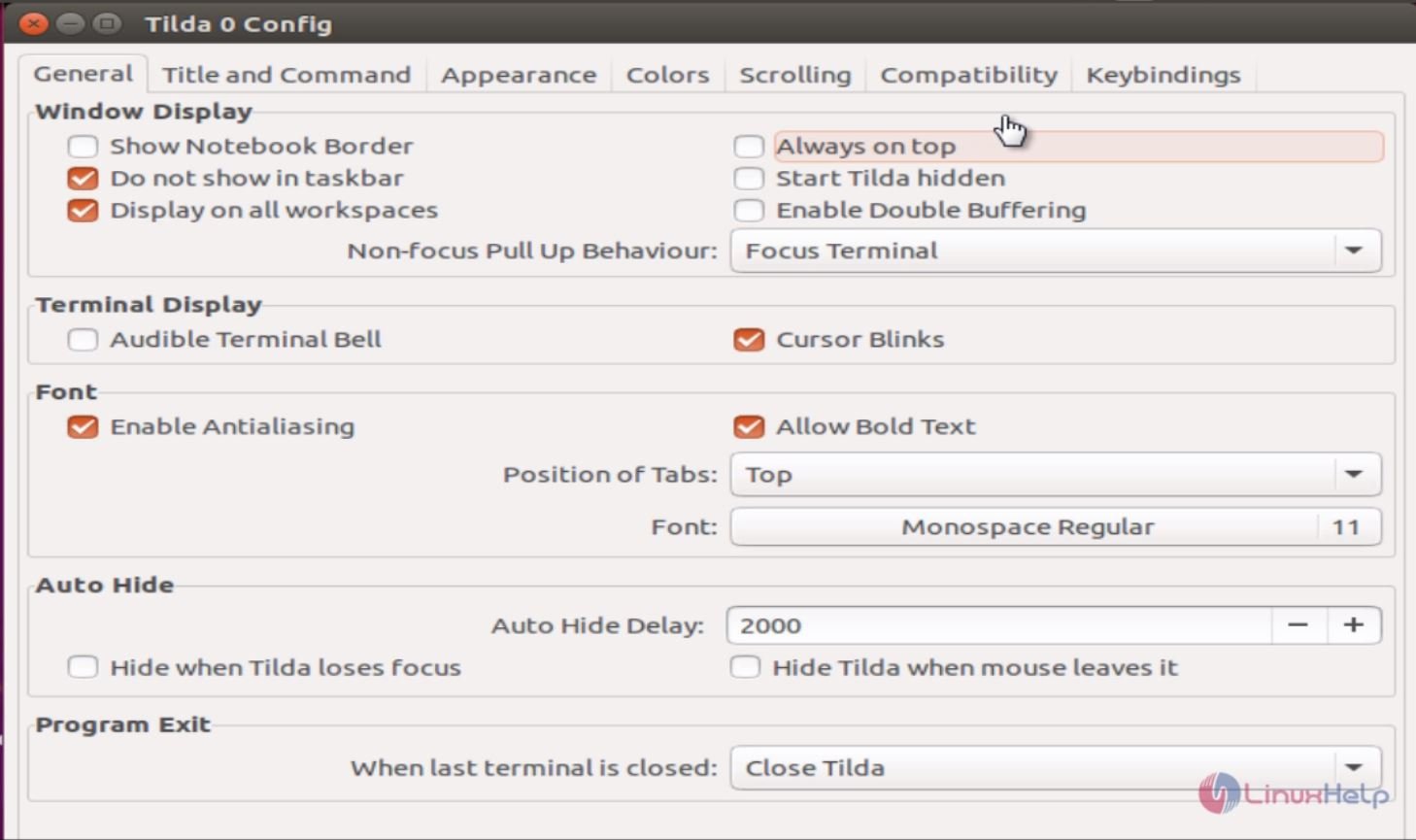
Task: Uncheck Do not show in taskbar
Action: pos(83,179)
